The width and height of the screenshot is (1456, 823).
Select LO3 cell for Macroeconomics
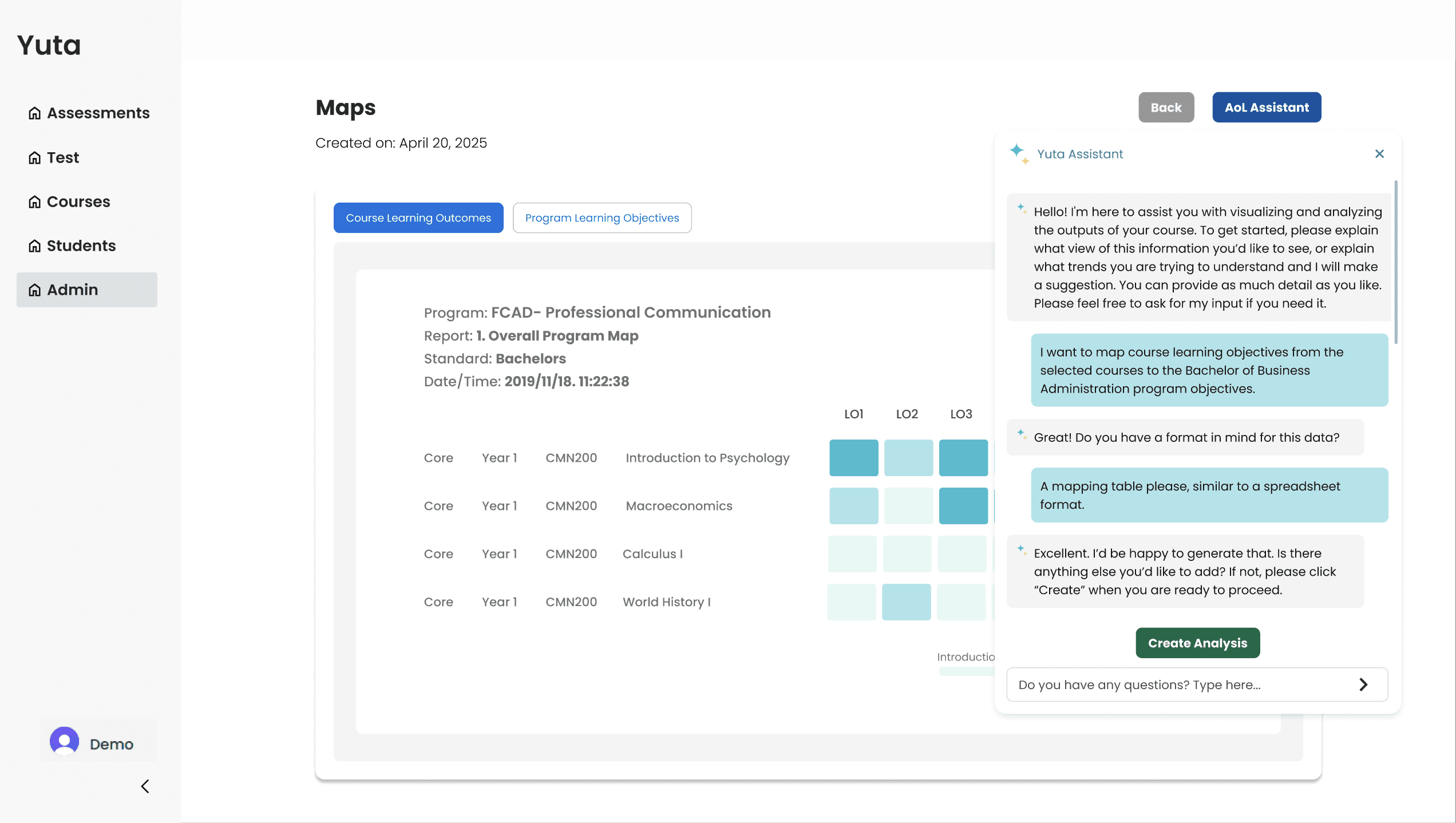point(963,505)
